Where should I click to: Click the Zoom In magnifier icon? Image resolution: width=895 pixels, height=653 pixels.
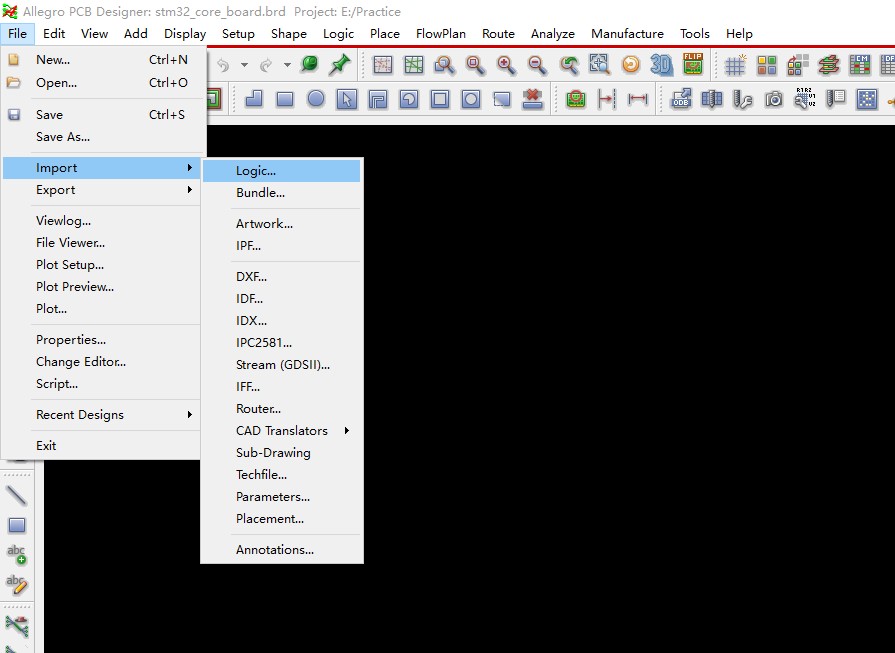[506, 65]
